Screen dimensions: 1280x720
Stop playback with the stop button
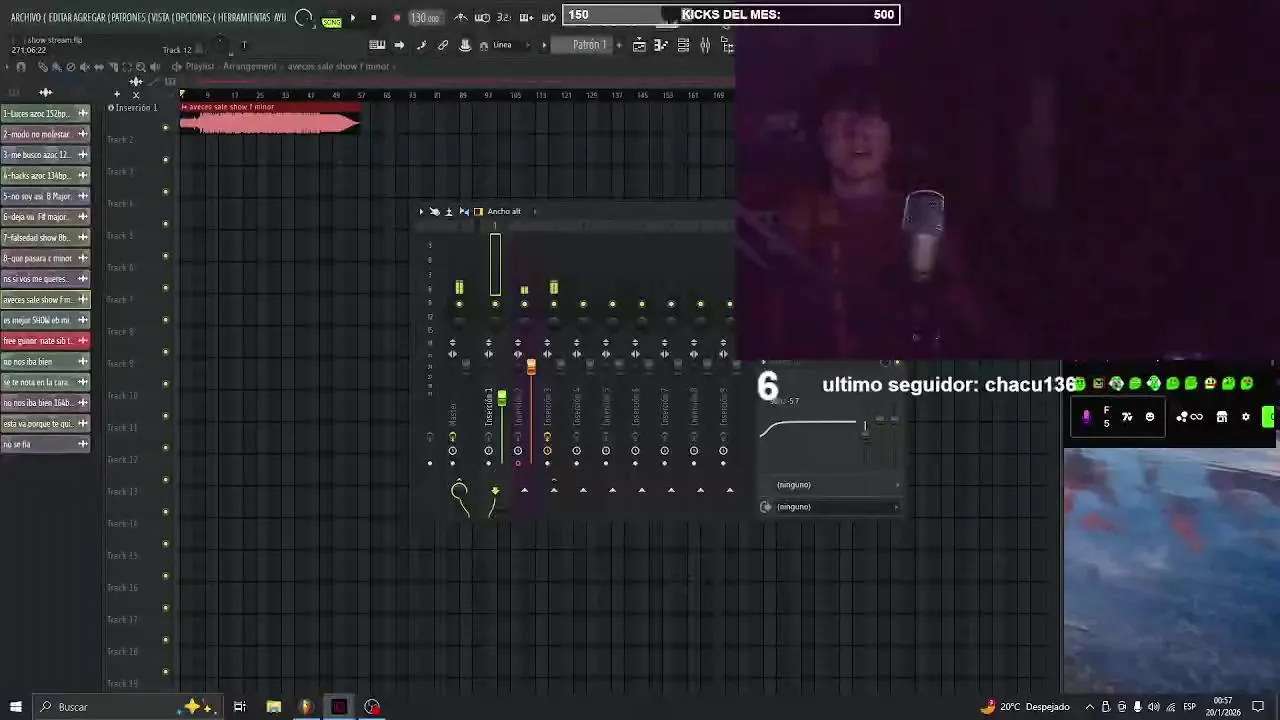click(x=374, y=18)
